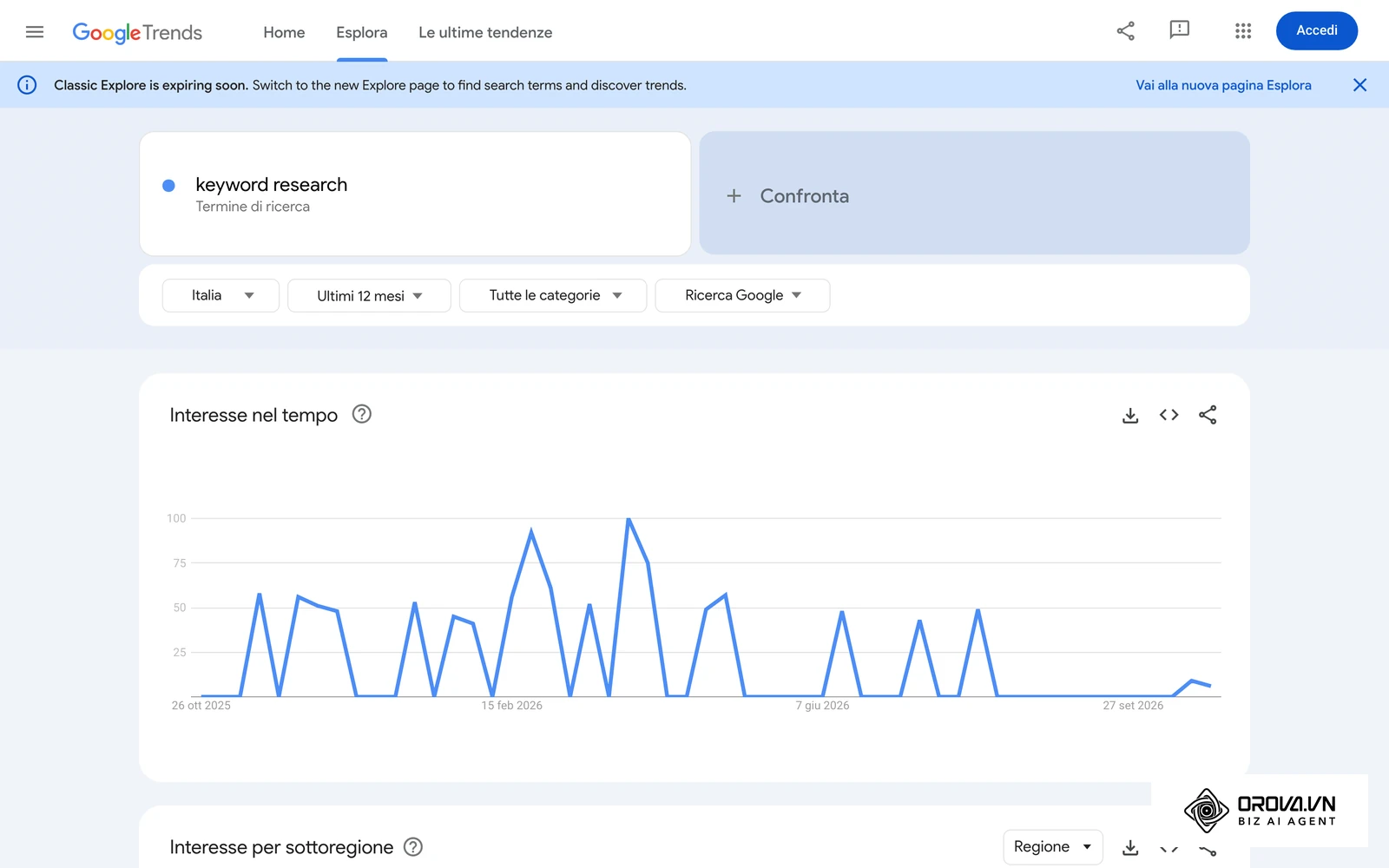Download the Interesse nel tempo CSV
The width and height of the screenshot is (1389, 868).
coord(1130,415)
